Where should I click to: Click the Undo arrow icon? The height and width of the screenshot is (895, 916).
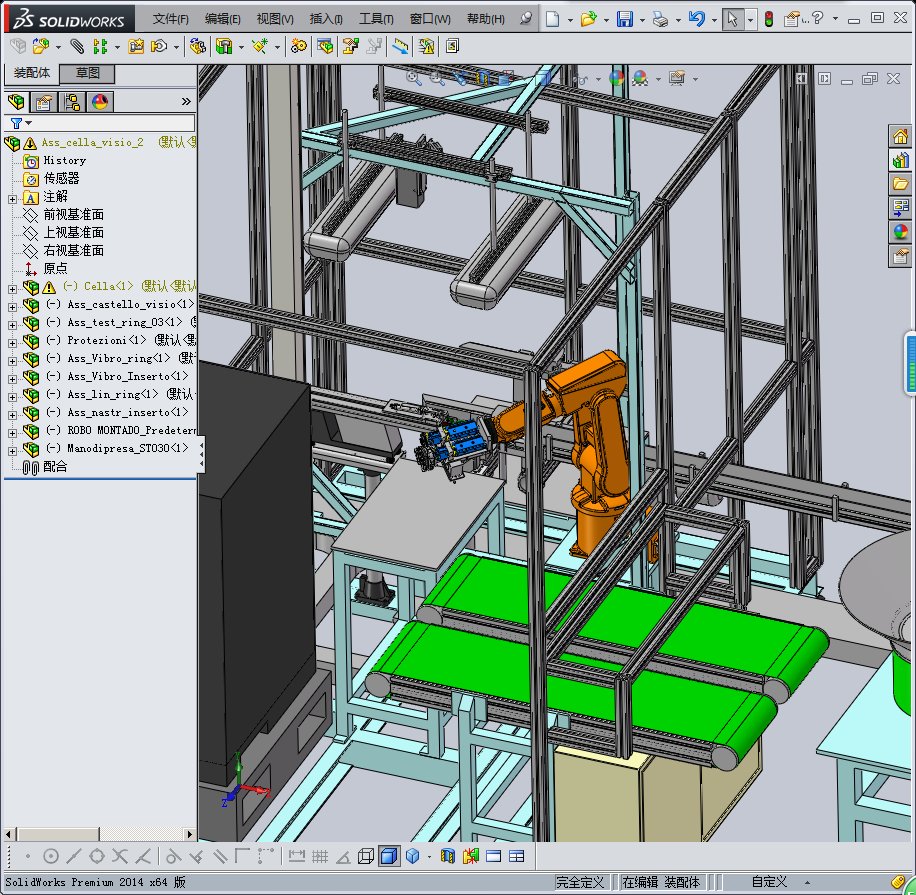coord(697,19)
